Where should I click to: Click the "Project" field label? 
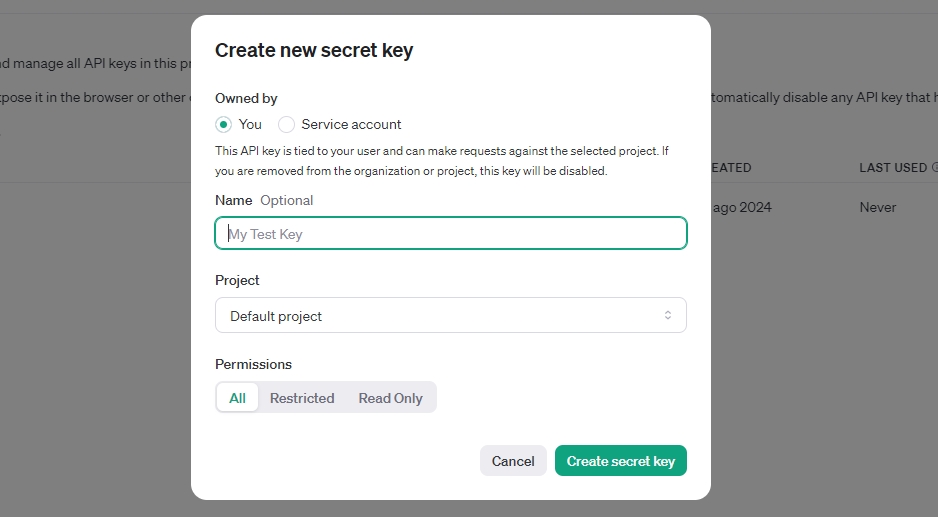237,280
